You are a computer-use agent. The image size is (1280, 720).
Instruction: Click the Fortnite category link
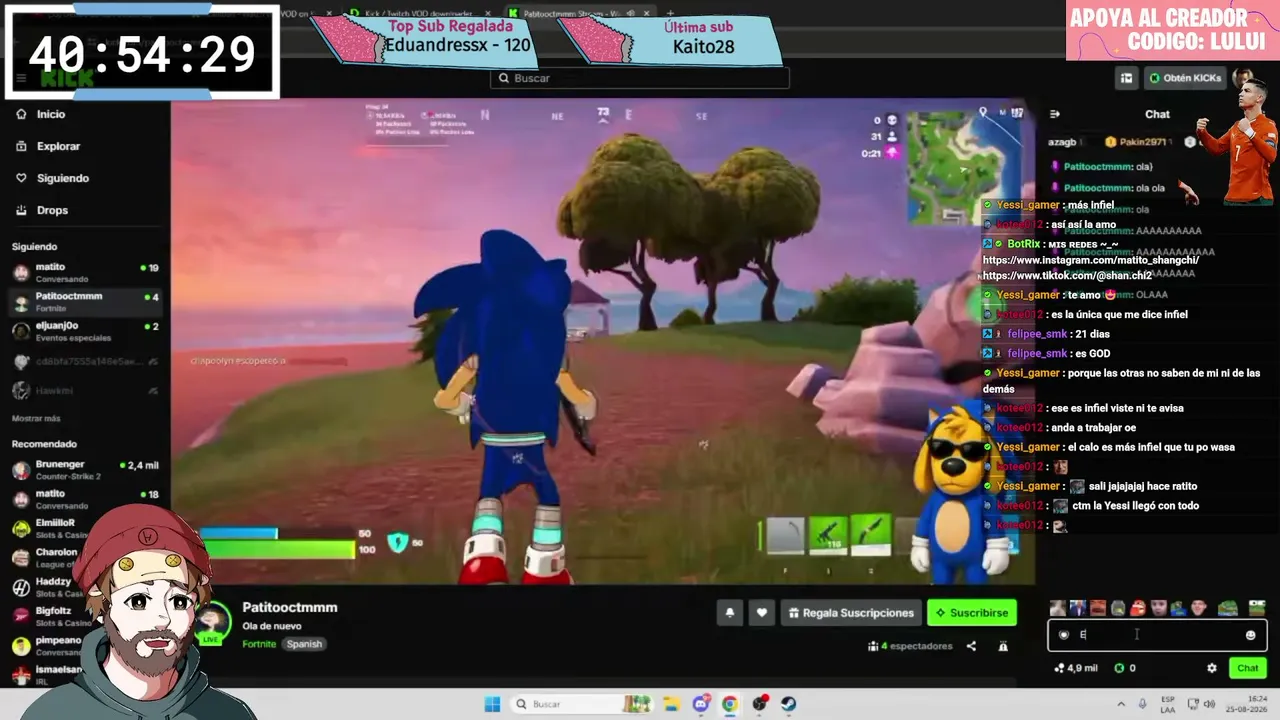pos(259,644)
